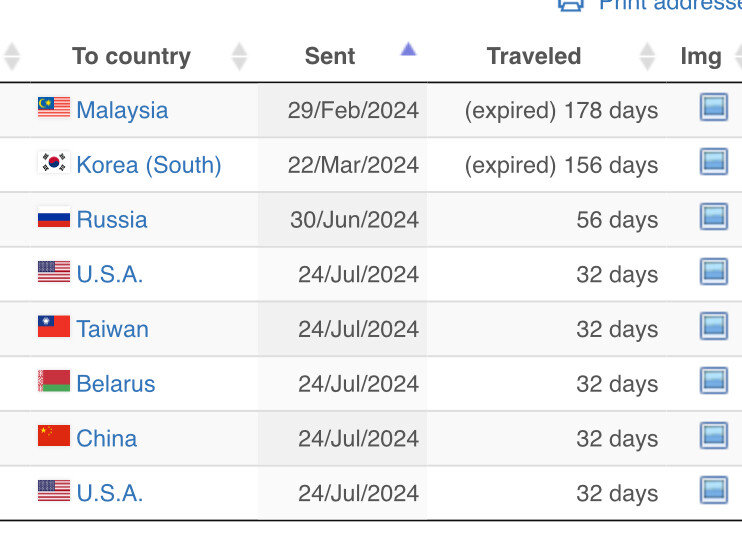Click the Sent column header
The image size is (742, 542).
click(x=330, y=56)
